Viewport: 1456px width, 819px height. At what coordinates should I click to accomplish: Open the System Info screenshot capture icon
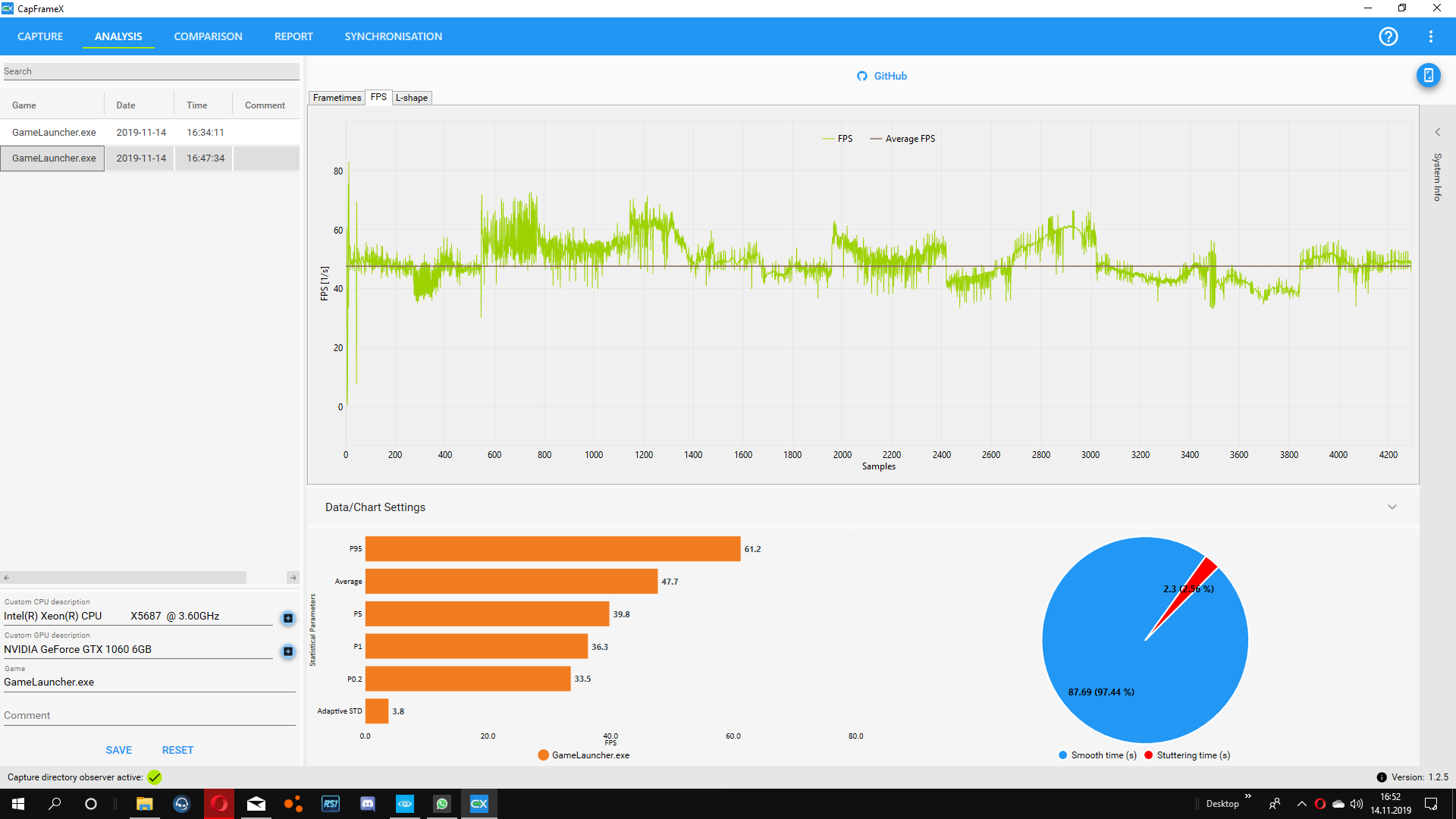click(1429, 75)
